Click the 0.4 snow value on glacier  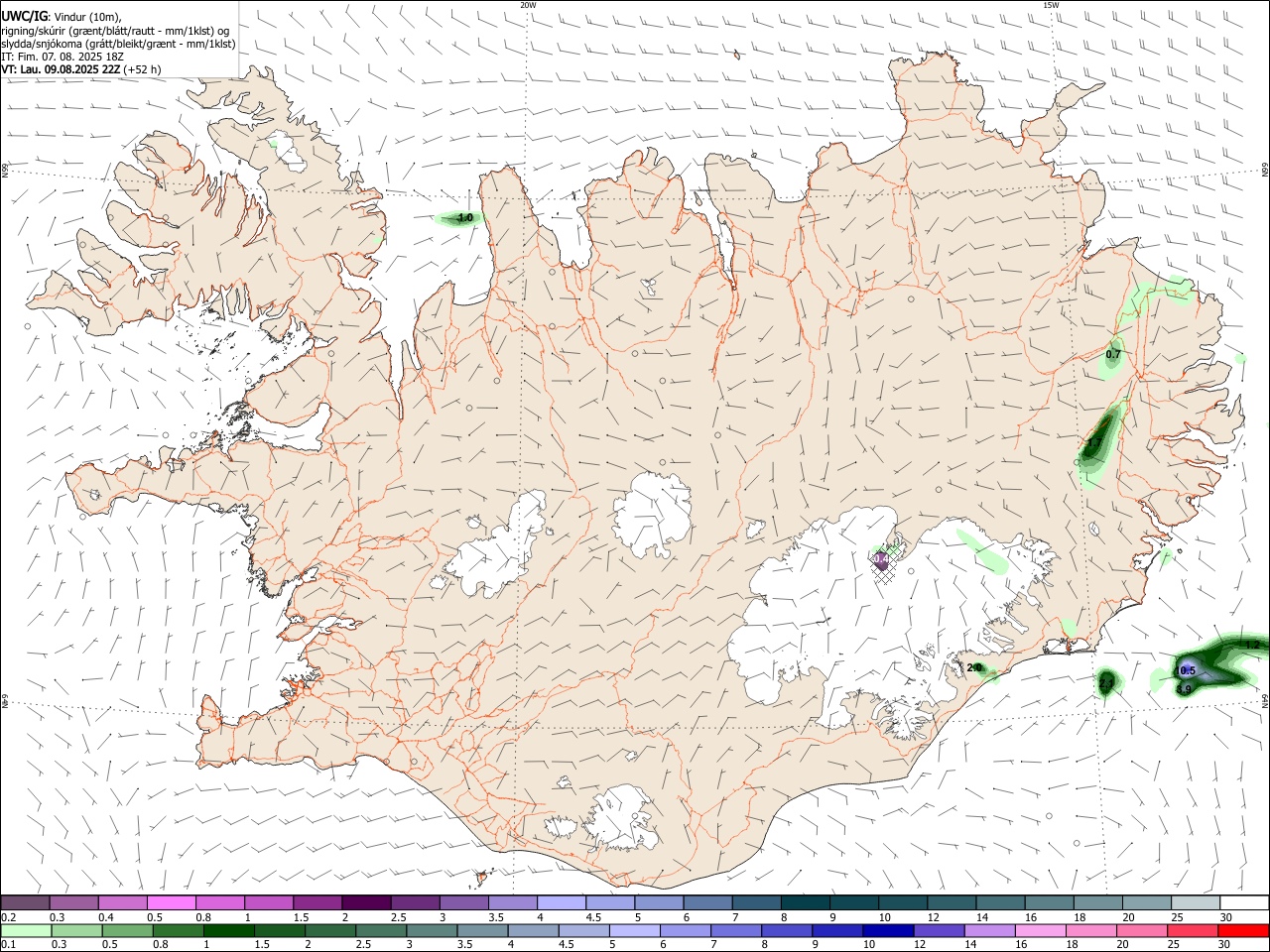(880, 560)
